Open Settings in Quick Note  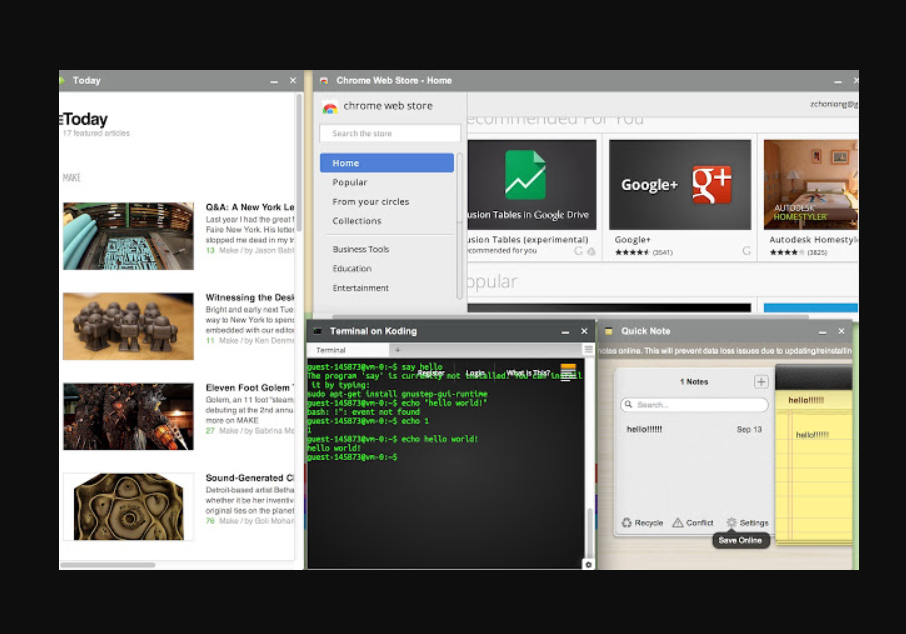click(748, 523)
